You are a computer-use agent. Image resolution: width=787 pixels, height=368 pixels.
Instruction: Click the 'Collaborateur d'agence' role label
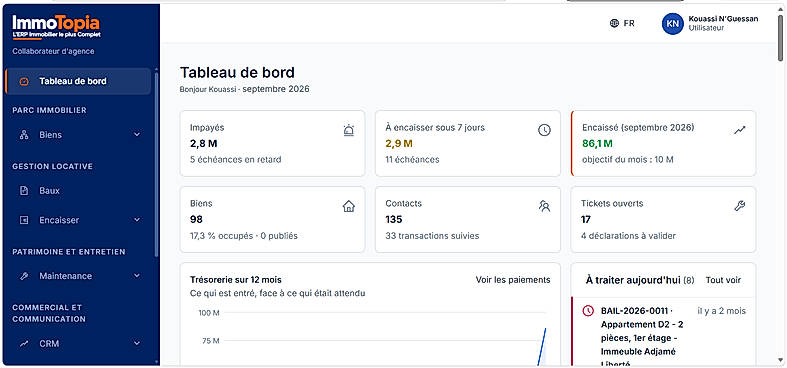point(53,51)
